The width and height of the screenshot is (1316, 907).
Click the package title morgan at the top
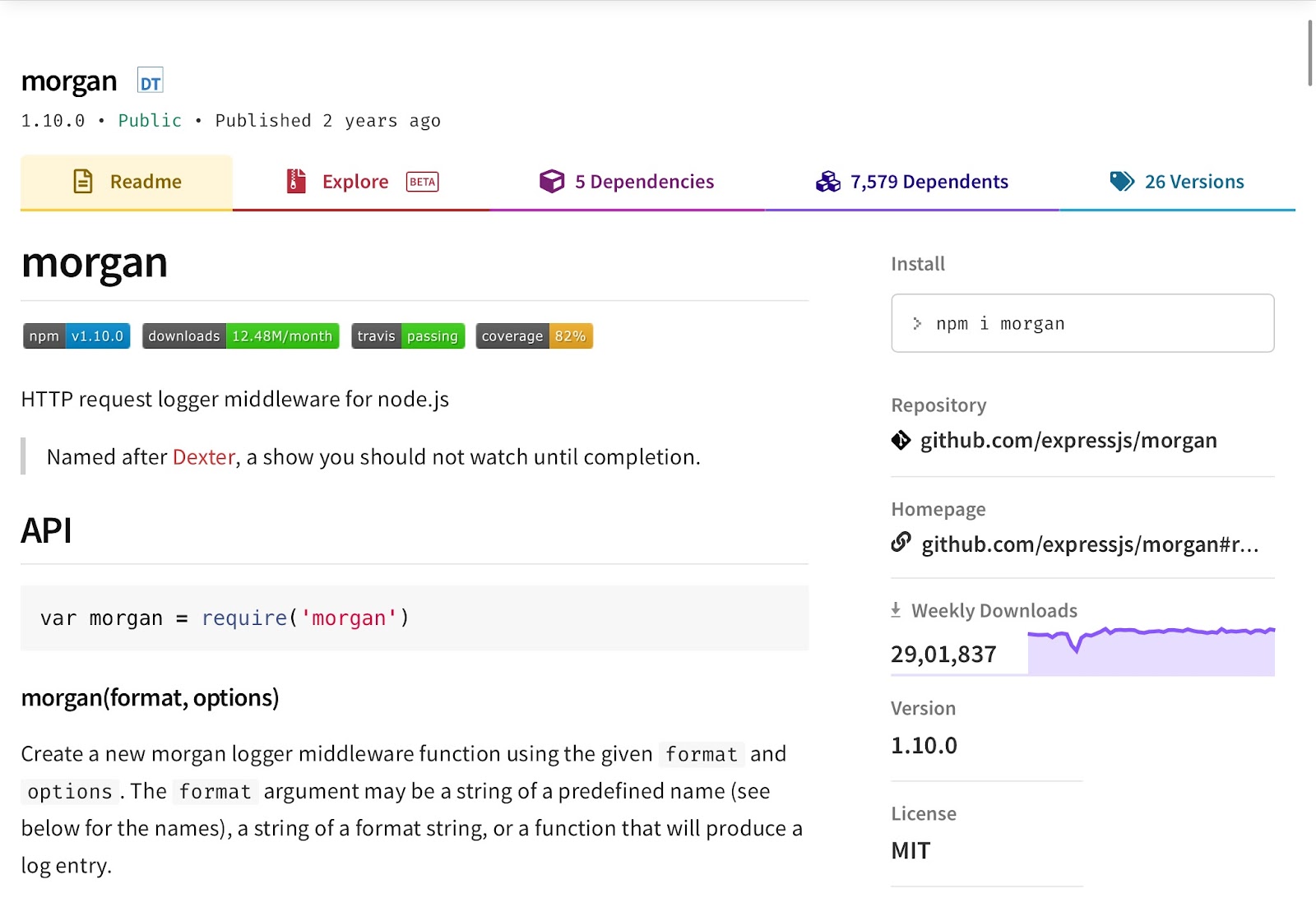tap(69, 81)
